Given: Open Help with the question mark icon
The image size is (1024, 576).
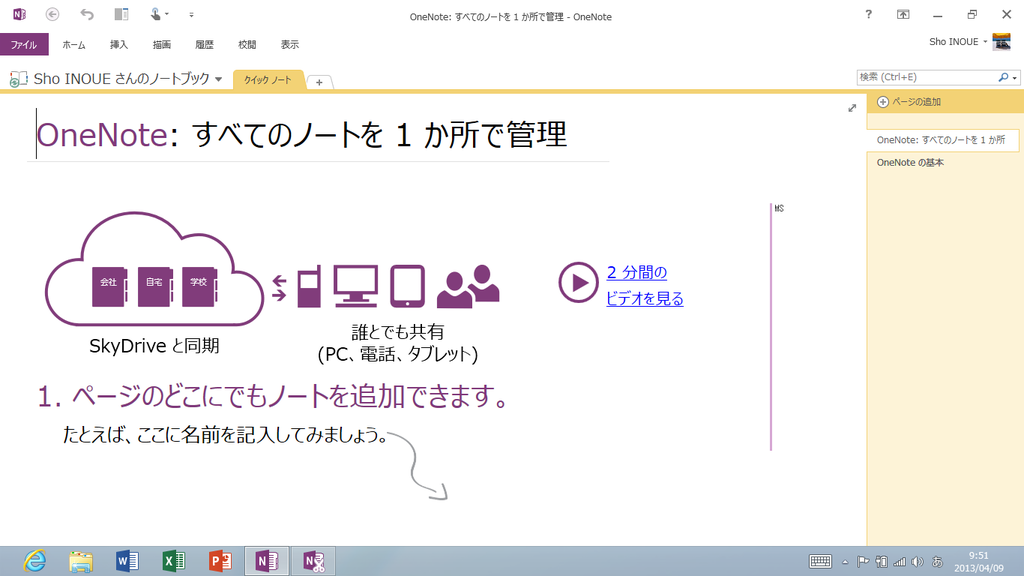Looking at the screenshot, I should tap(869, 14).
